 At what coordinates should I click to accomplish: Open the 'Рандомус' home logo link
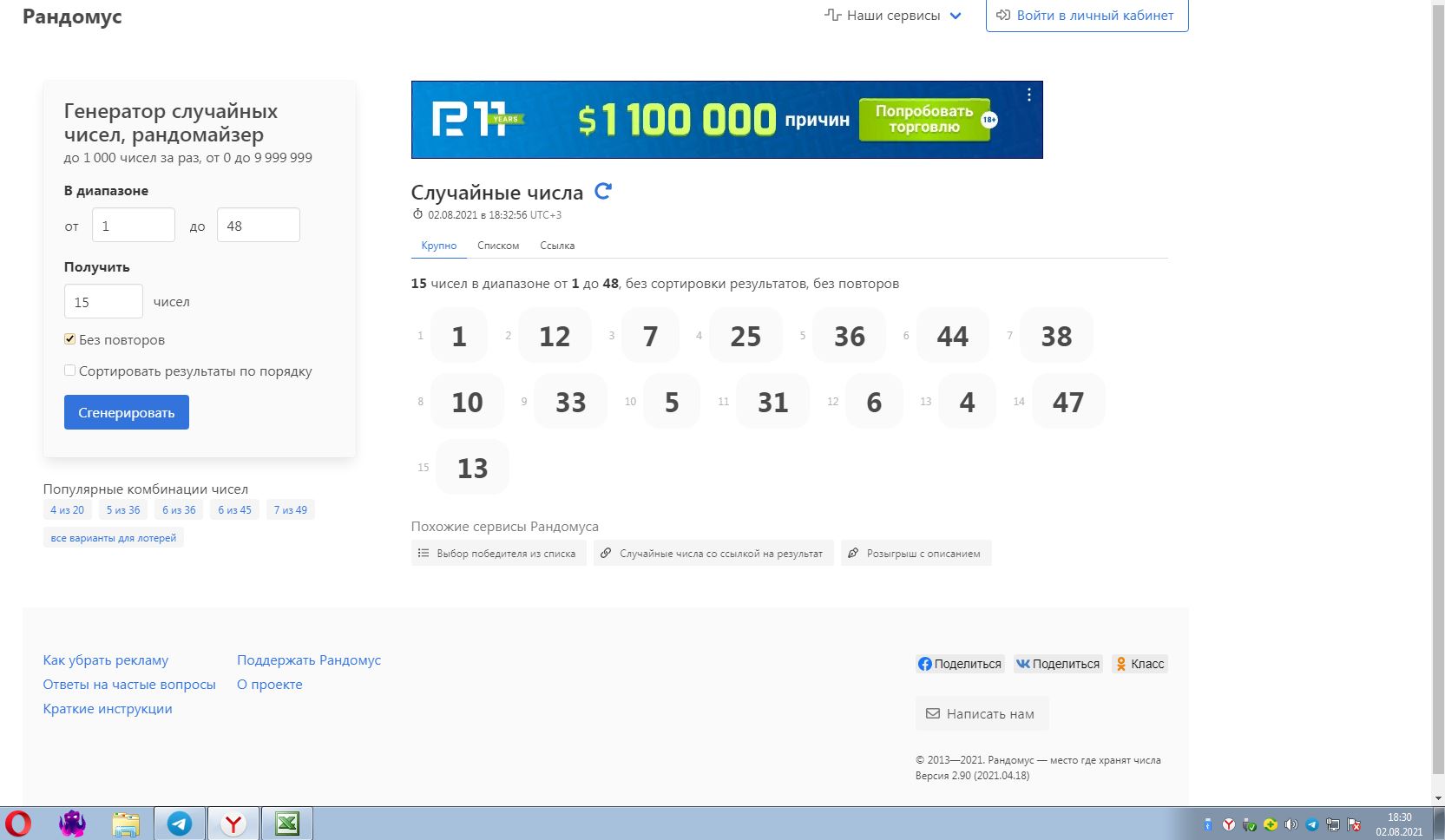(72, 16)
